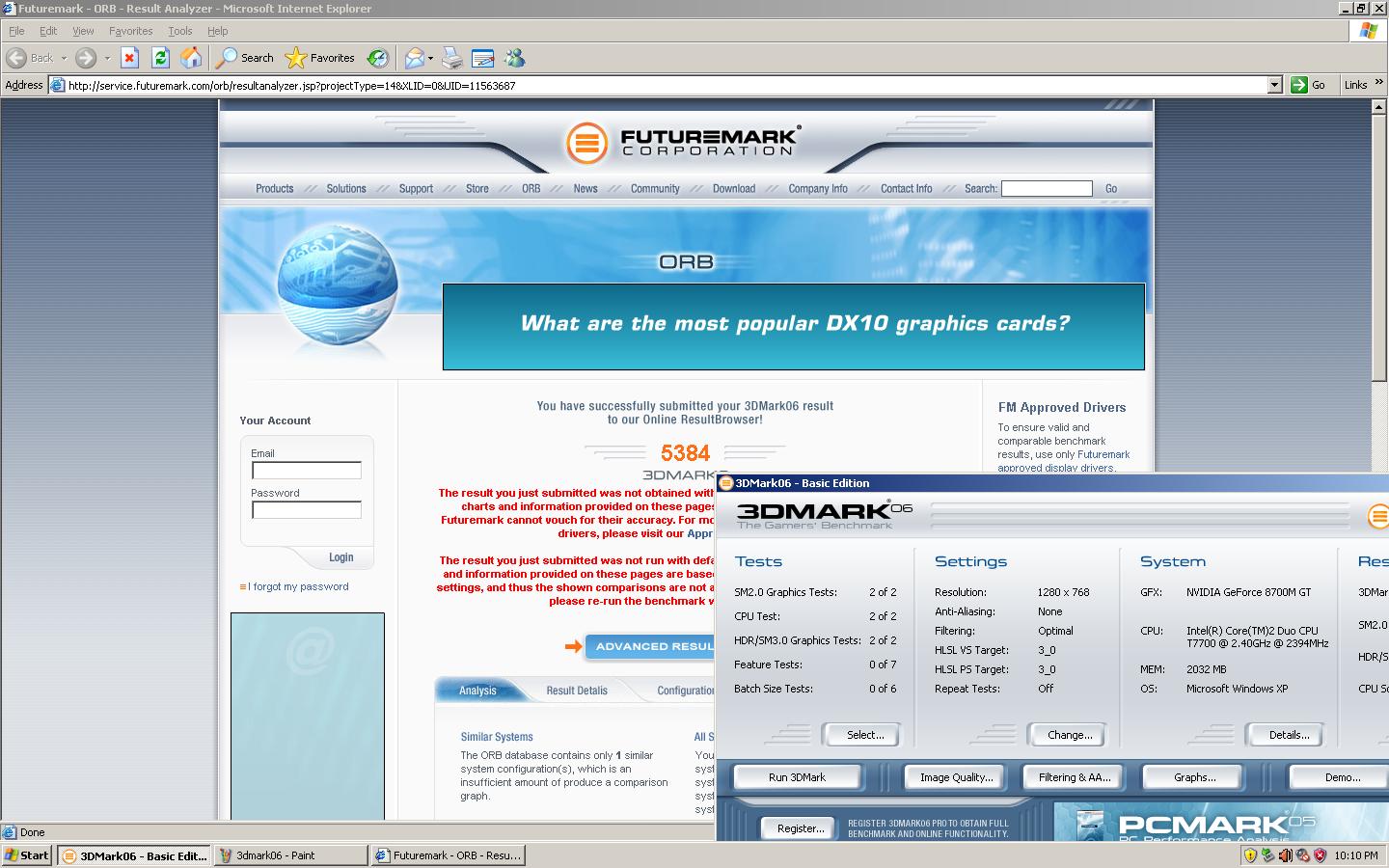The height and width of the screenshot is (868, 1389).
Task: Click the Login button on the webpage
Action: coord(340,557)
